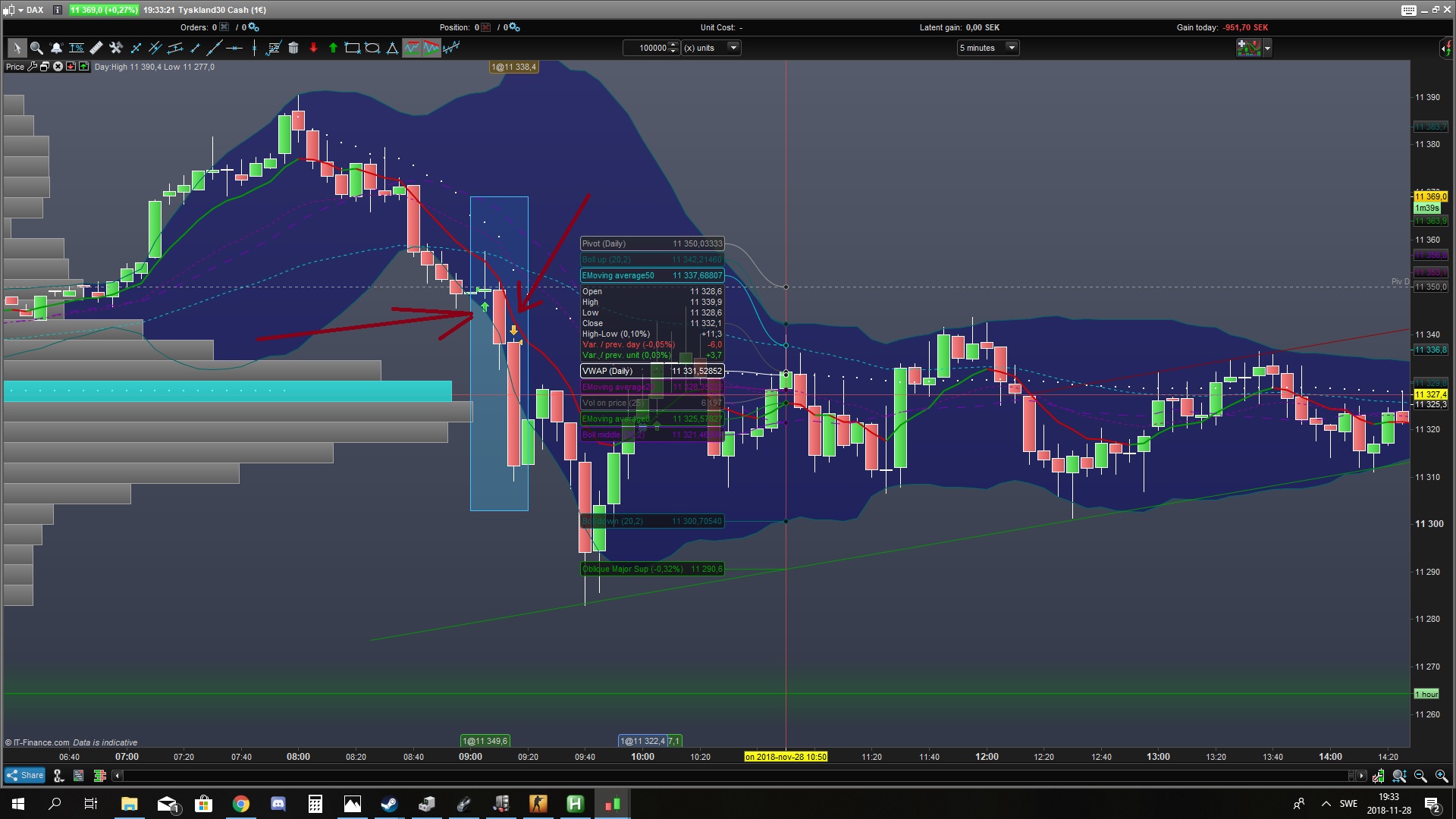Increase quantity with stepper up arrow
This screenshot has width=1456, height=819.
coord(673,45)
